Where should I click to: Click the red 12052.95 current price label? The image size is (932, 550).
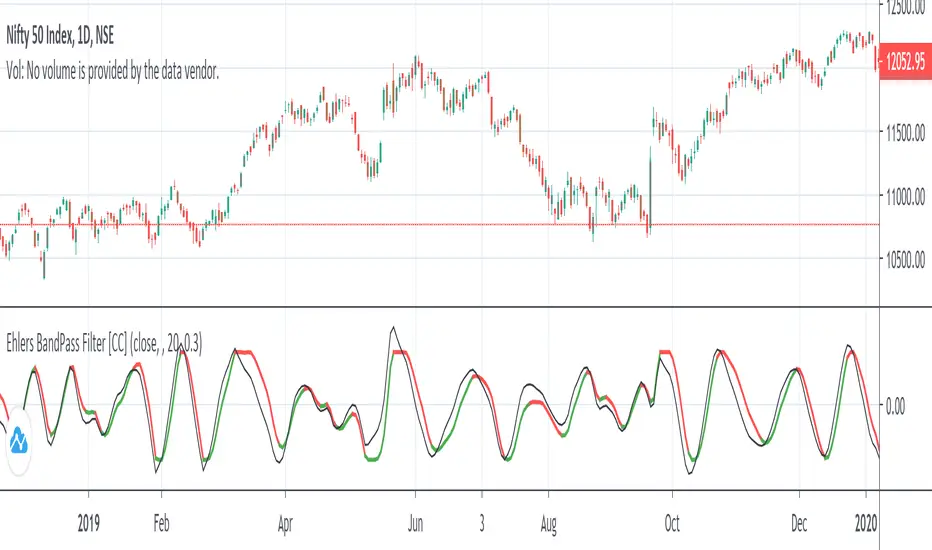click(905, 61)
